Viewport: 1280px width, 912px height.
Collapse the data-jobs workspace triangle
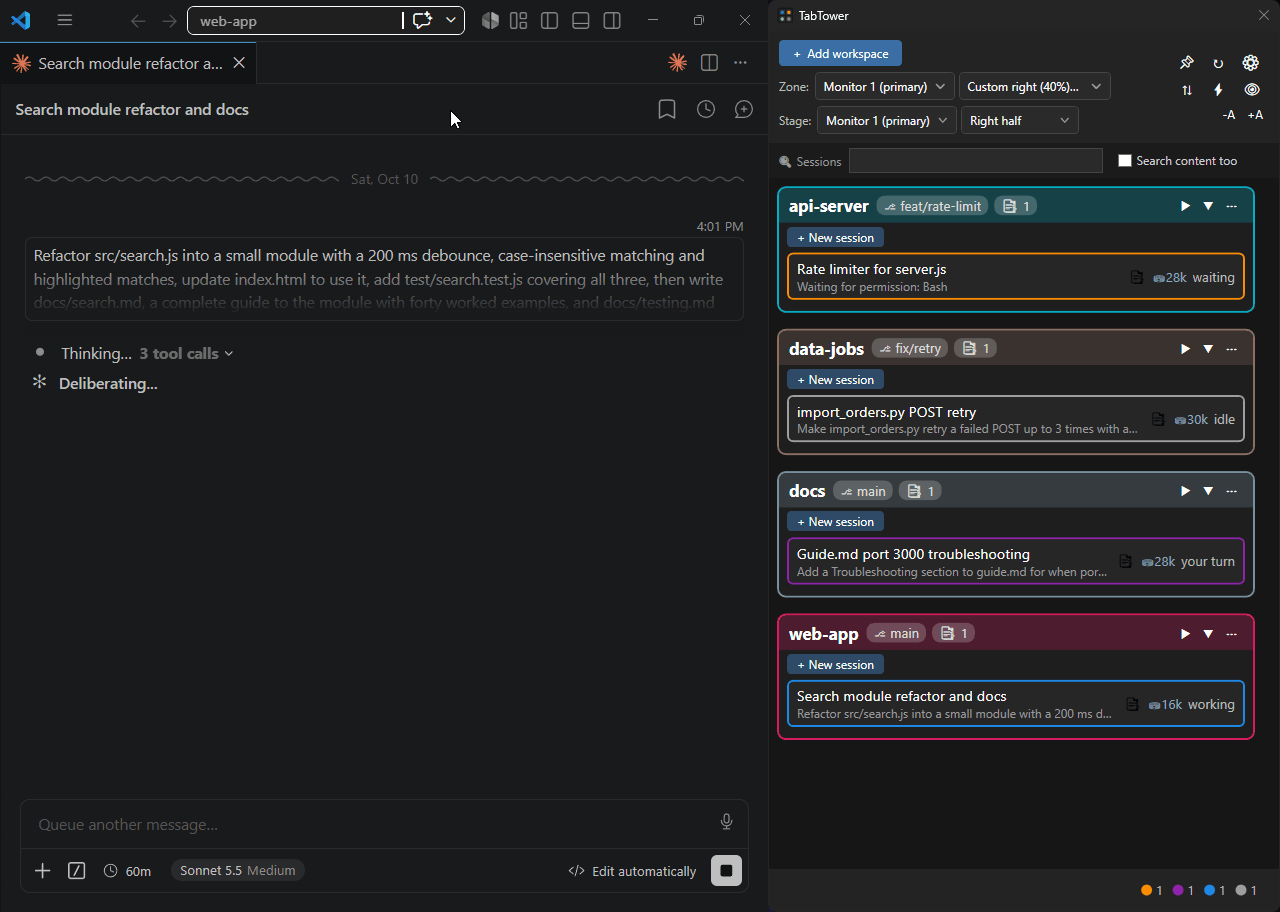point(1208,348)
